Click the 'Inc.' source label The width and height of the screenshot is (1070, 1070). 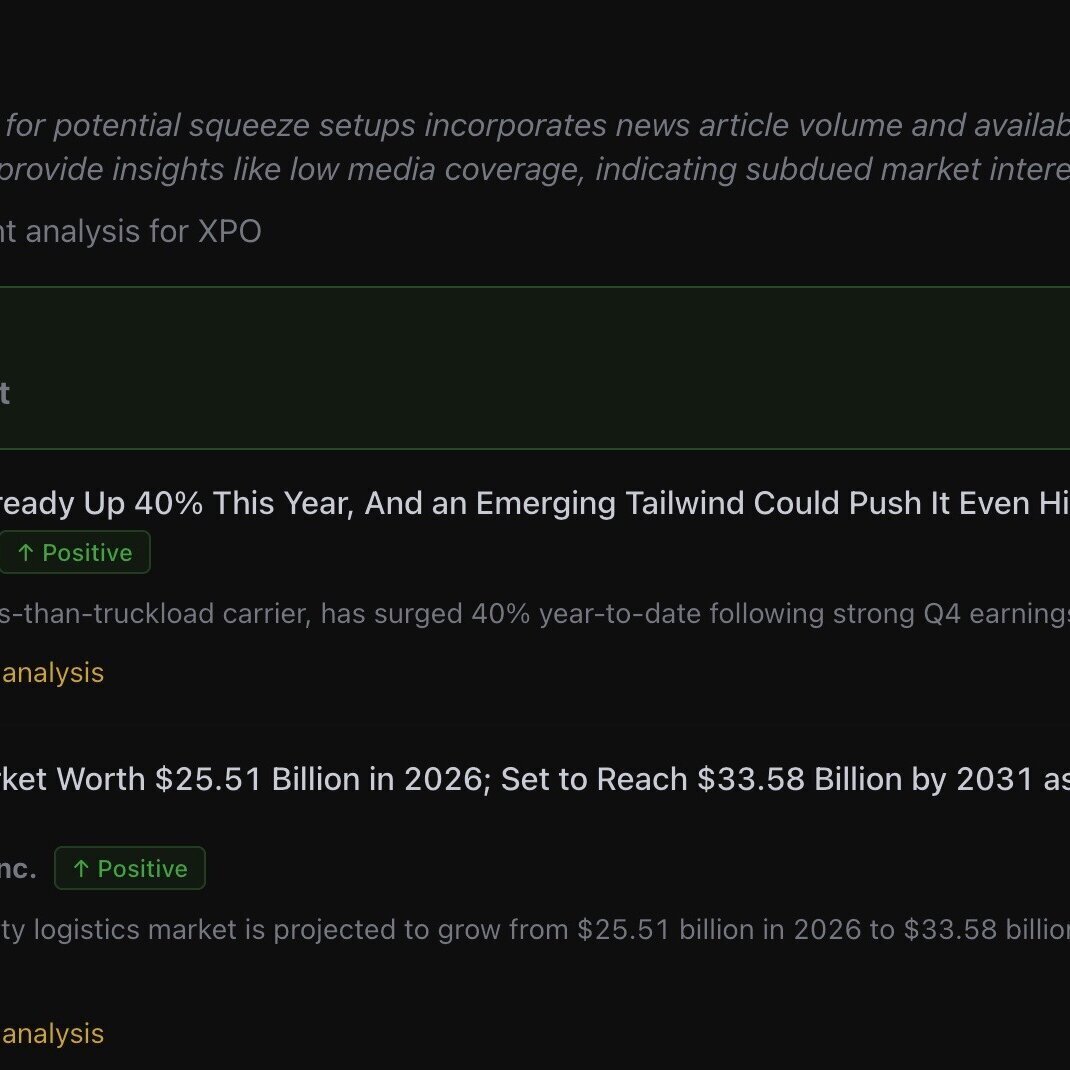tap(18, 869)
